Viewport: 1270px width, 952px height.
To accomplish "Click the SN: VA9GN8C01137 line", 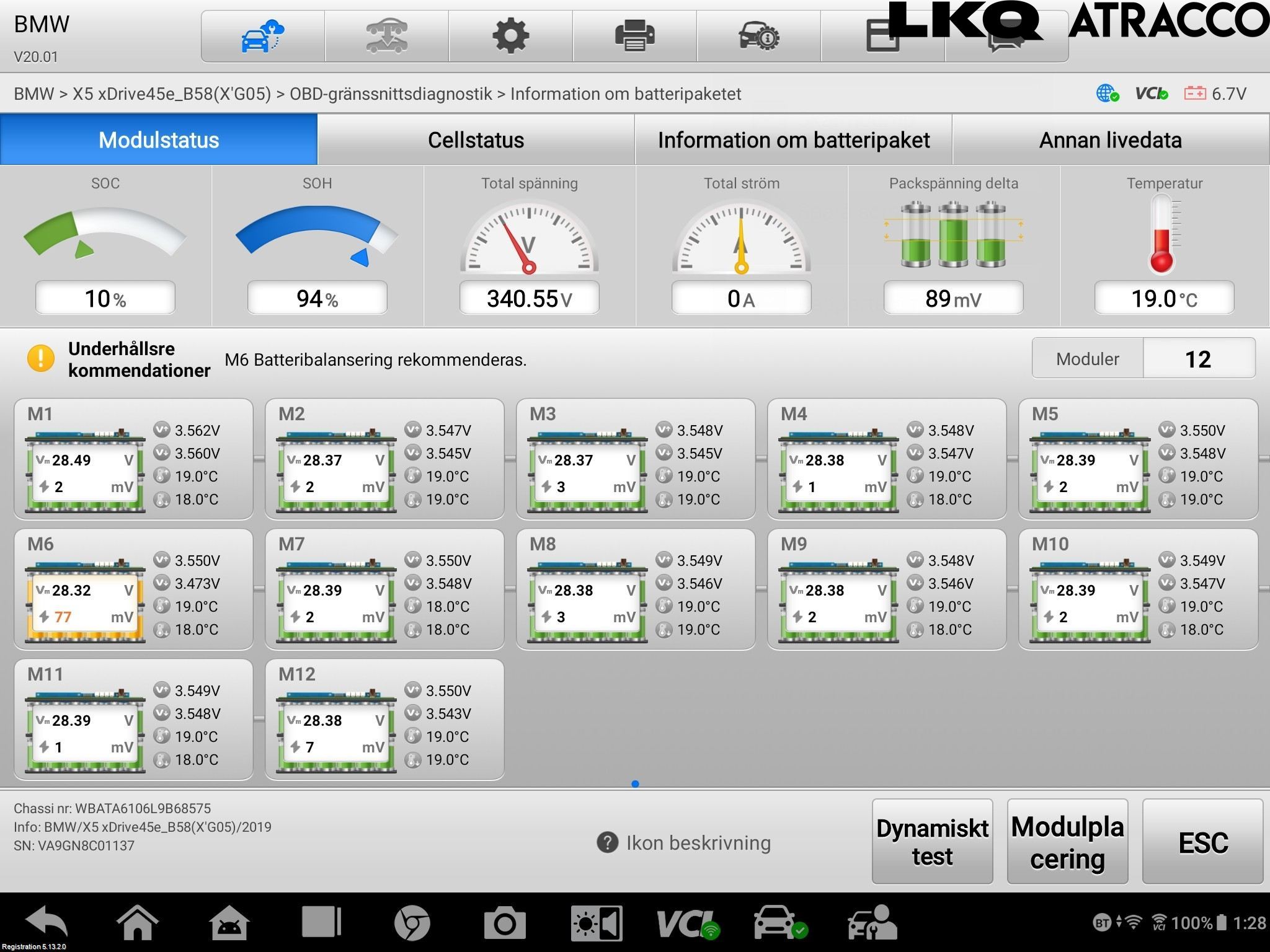I will click(74, 845).
